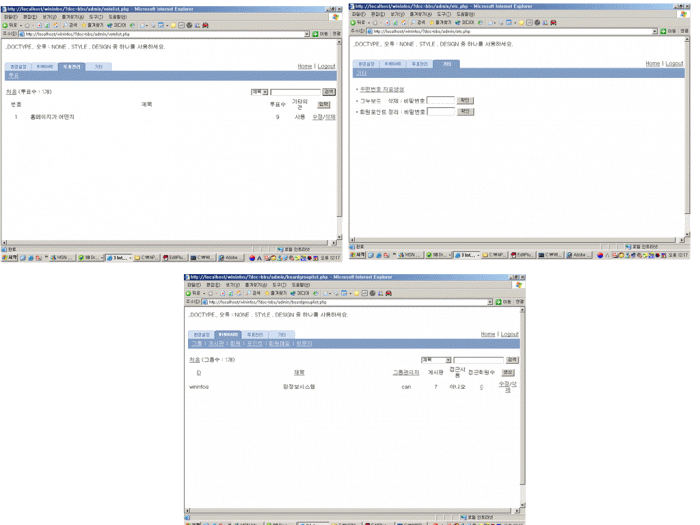Image resolution: width=700 pixels, height=525 pixels.
Task: Click the 'wininfos' ID cell in boardgrouplist.php table
Action: click(x=199, y=387)
